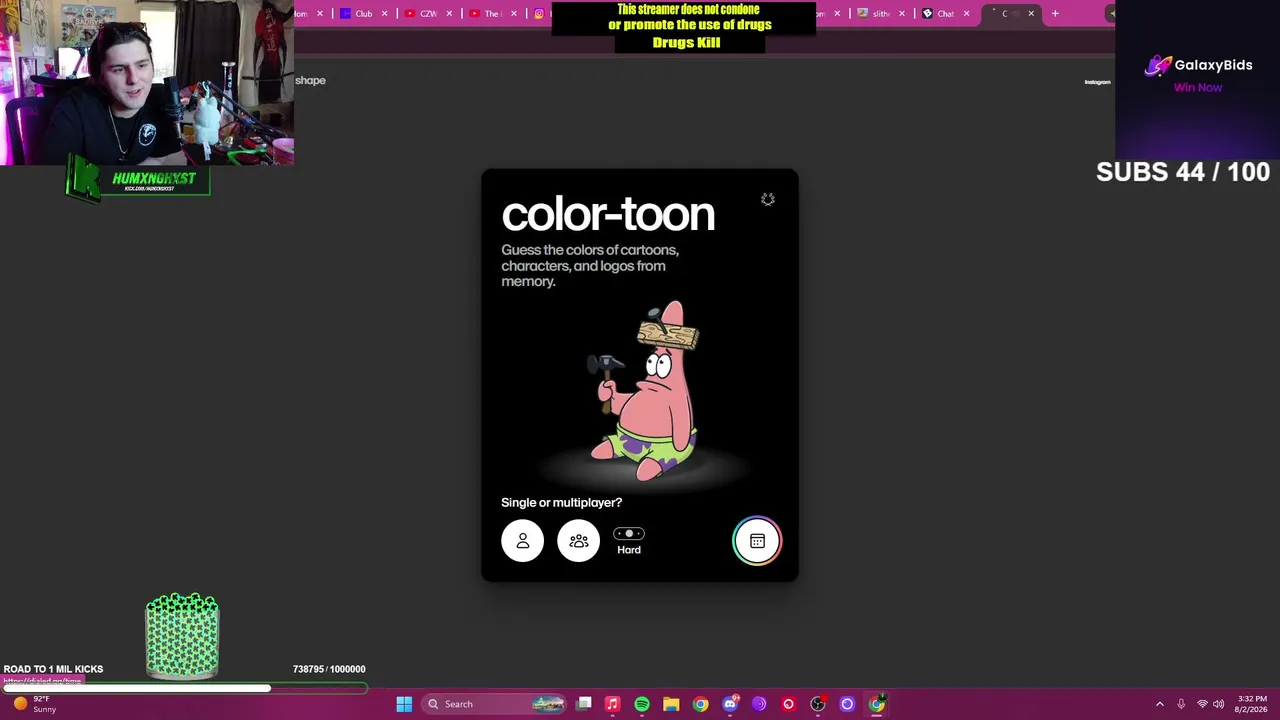
Task: Click the "Single or multiplayer?" prompt text
Action: [x=561, y=503]
